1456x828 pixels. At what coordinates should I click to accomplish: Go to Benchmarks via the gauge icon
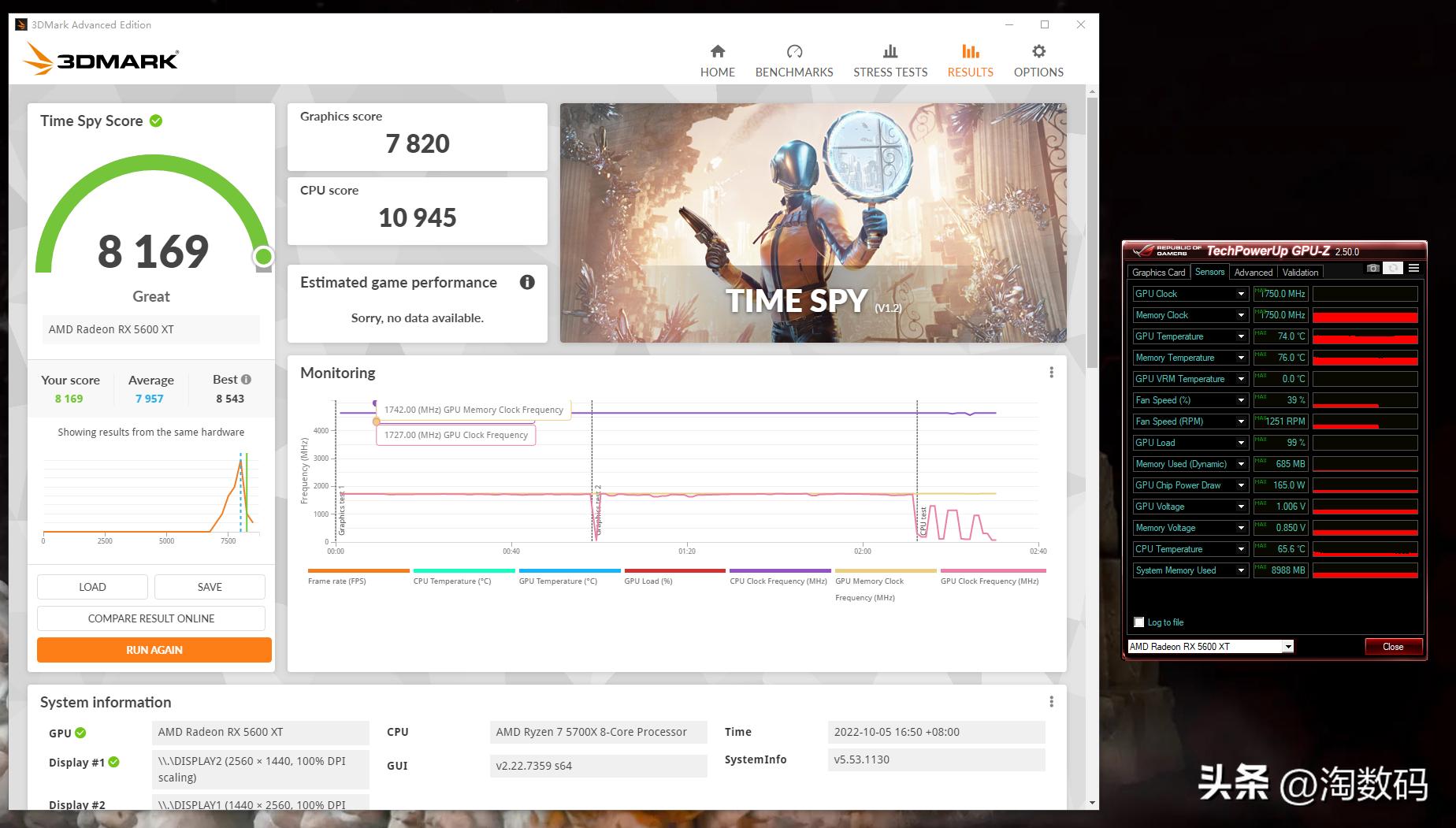(x=794, y=52)
